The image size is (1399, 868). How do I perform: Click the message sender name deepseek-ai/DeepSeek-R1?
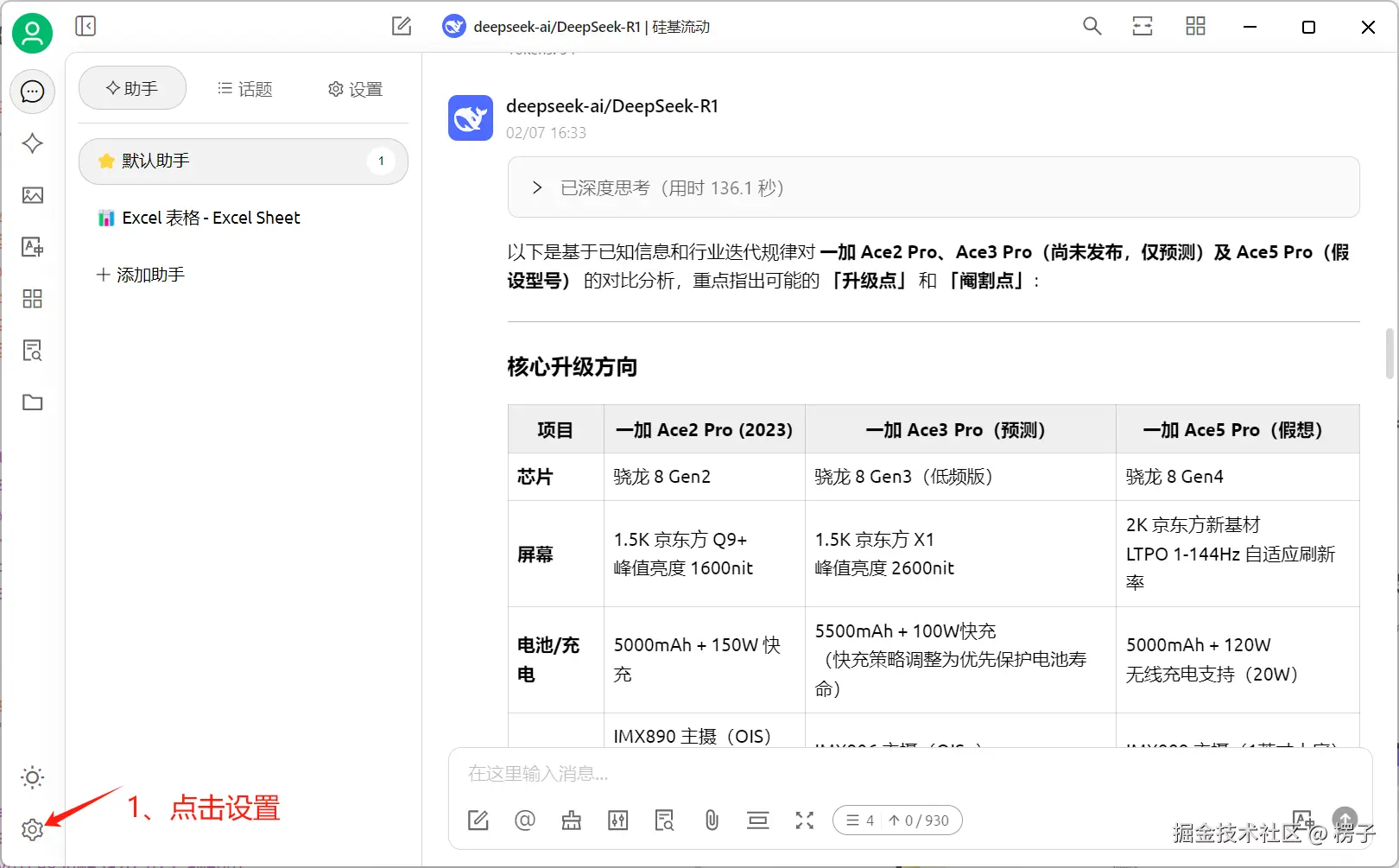612,106
